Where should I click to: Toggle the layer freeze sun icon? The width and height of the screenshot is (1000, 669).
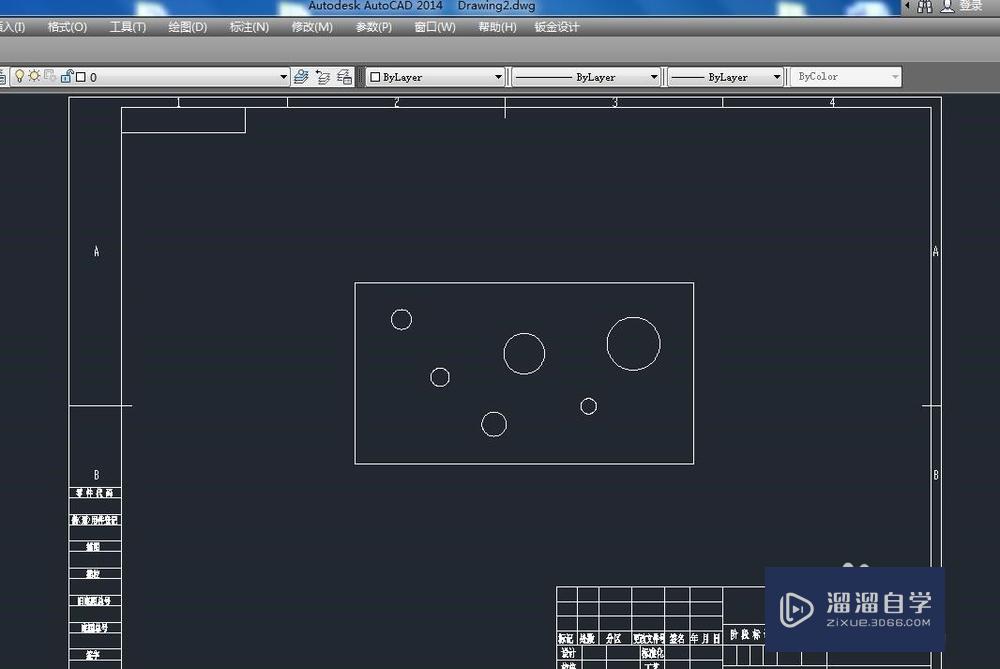pos(34,76)
